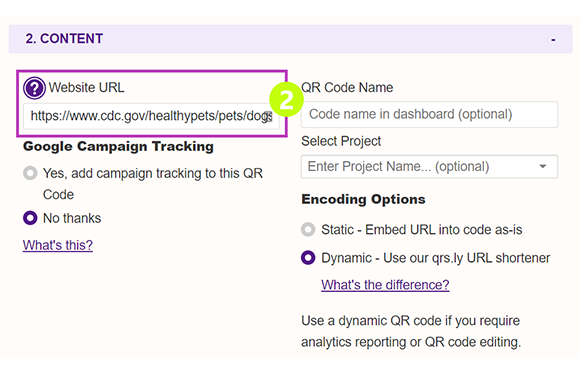Image resolution: width=580 pixels, height=373 pixels.
Task: Open the 'What's this?' link
Action: coord(58,245)
